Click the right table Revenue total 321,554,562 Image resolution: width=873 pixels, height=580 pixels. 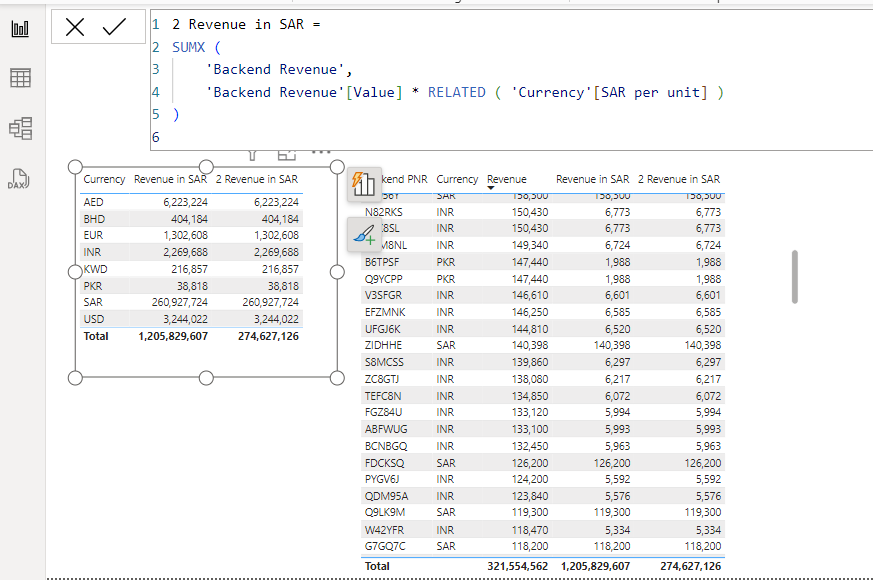pyautogui.click(x=517, y=566)
